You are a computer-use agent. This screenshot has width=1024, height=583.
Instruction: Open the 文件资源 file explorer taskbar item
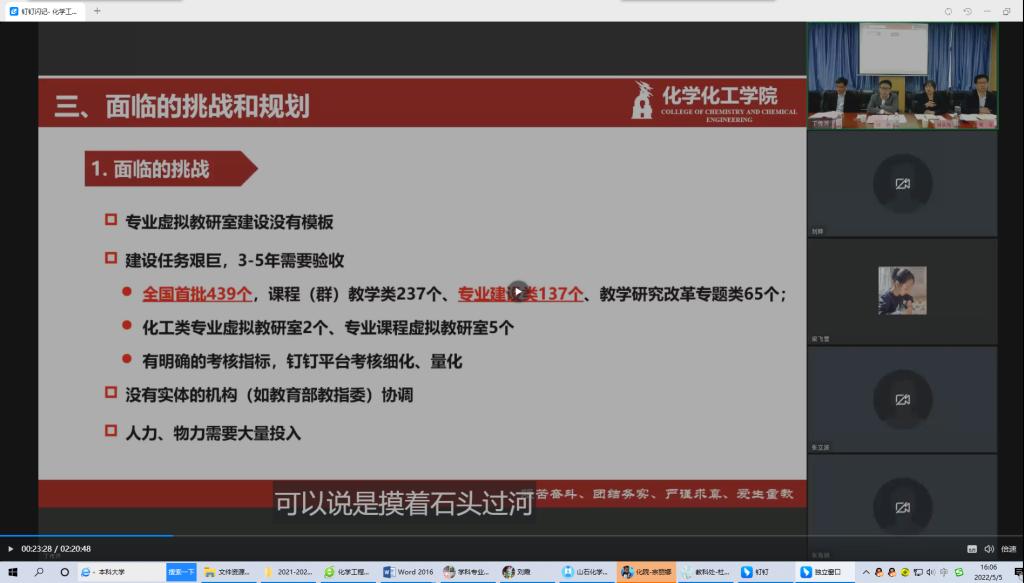coord(228,572)
